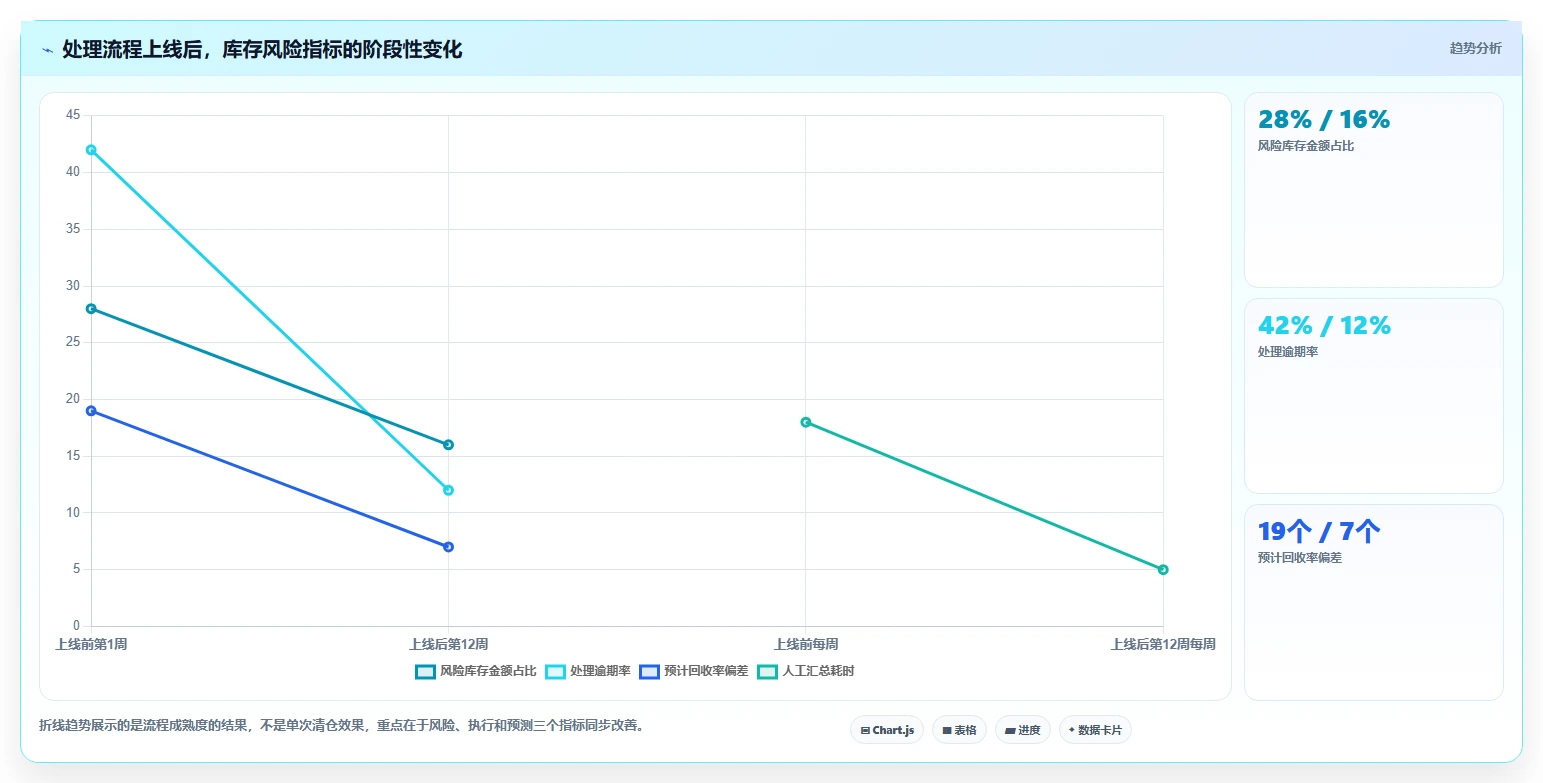Click the 42% / 12% metric card
Viewport: 1543px width, 783px height.
(1373, 396)
